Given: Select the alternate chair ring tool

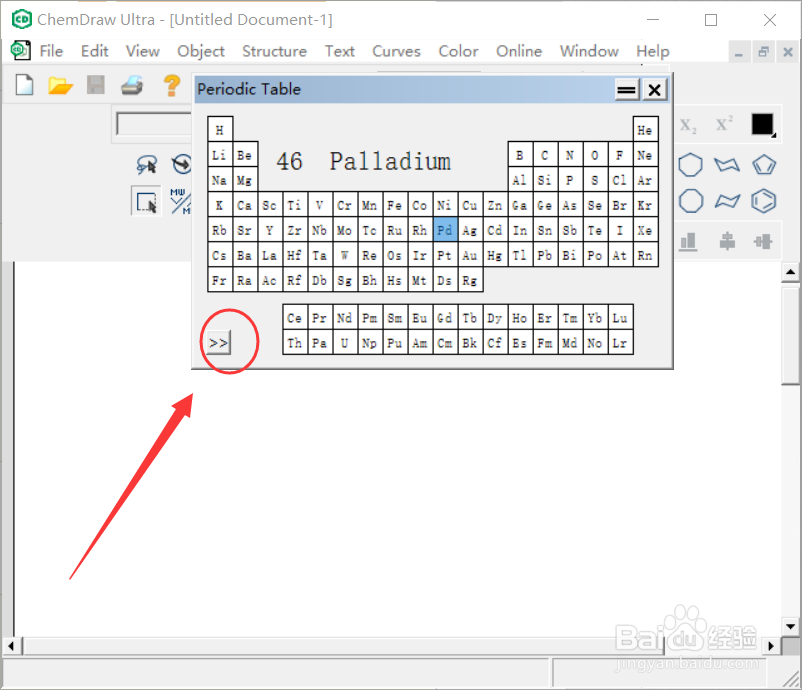Looking at the screenshot, I should 727,201.
